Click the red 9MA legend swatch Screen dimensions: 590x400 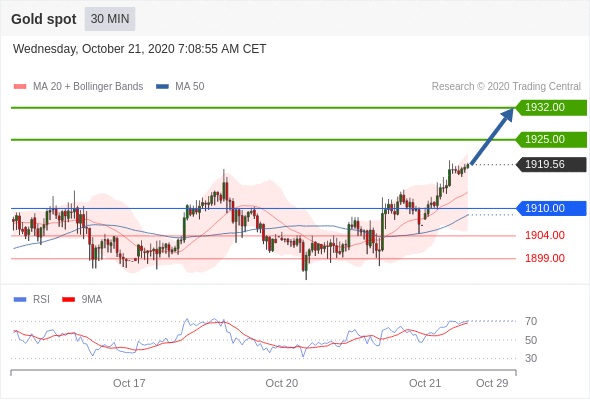(x=68, y=300)
